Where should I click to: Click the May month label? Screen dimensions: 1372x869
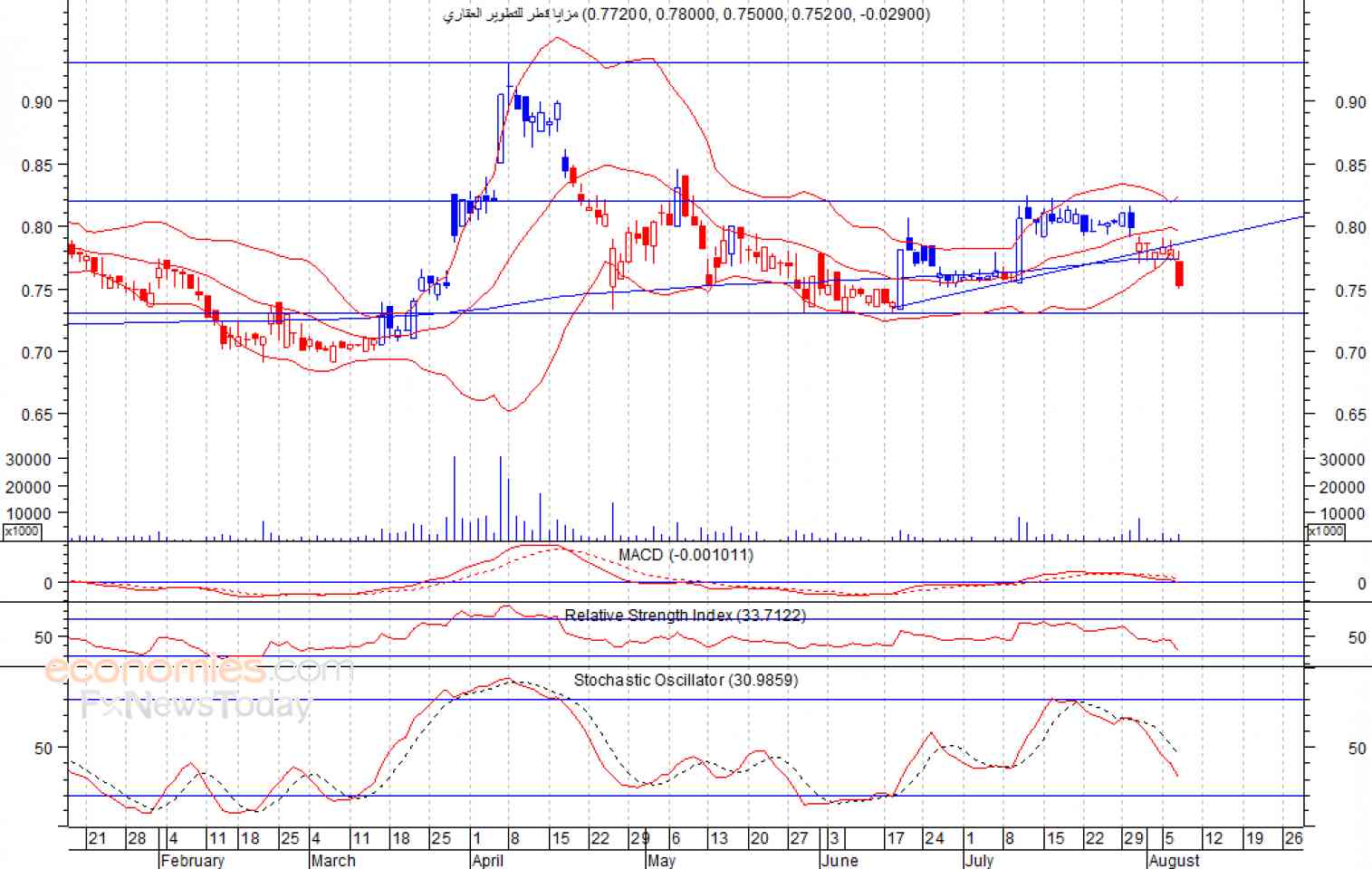click(x=661, y=860)
